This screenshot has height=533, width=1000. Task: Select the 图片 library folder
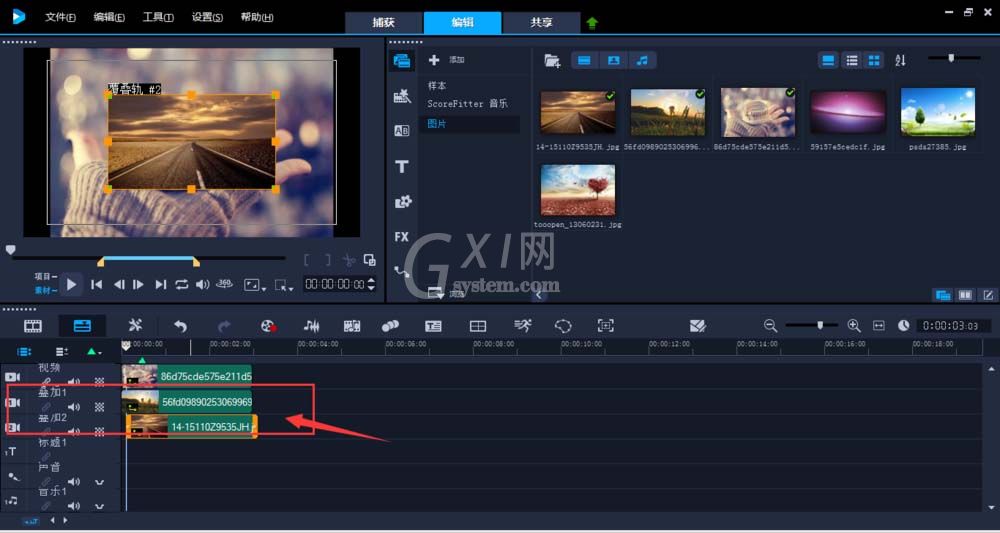point(469,124)
